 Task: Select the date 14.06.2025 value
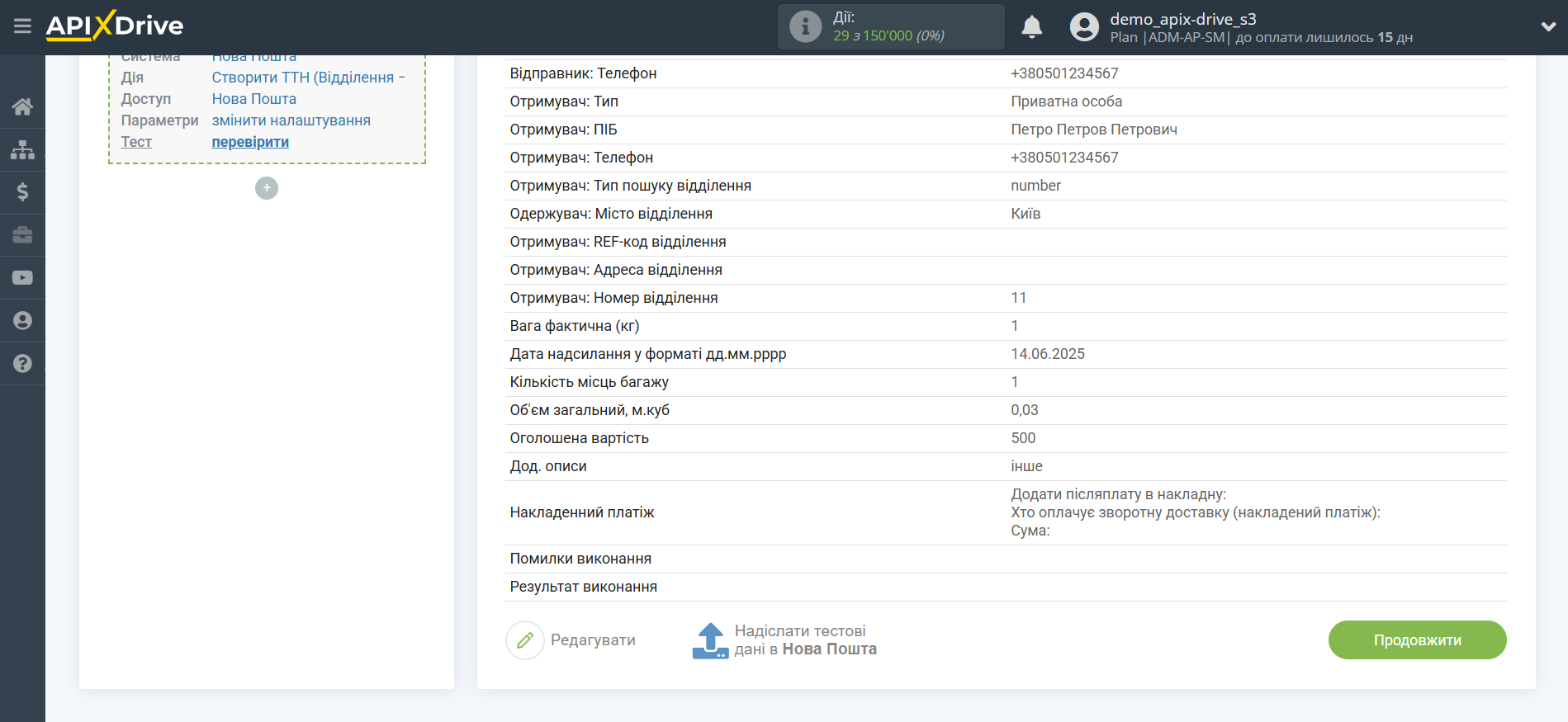1048,354
